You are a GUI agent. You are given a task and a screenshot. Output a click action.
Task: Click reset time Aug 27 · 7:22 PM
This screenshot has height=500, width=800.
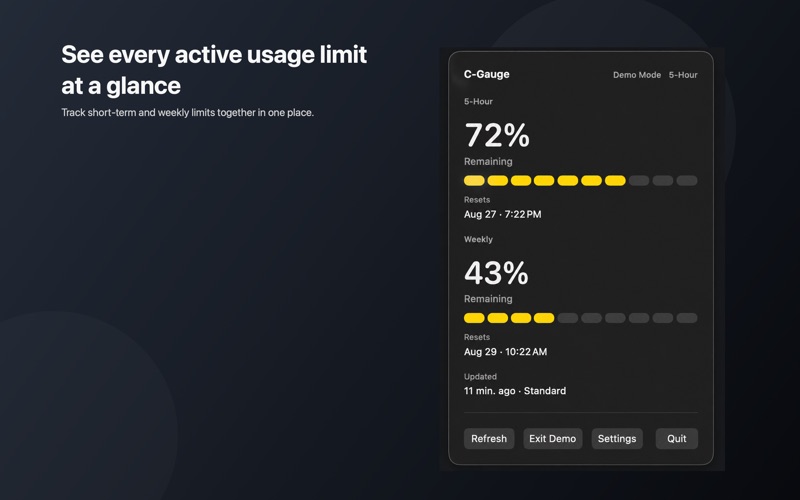(x=503, y=214)
